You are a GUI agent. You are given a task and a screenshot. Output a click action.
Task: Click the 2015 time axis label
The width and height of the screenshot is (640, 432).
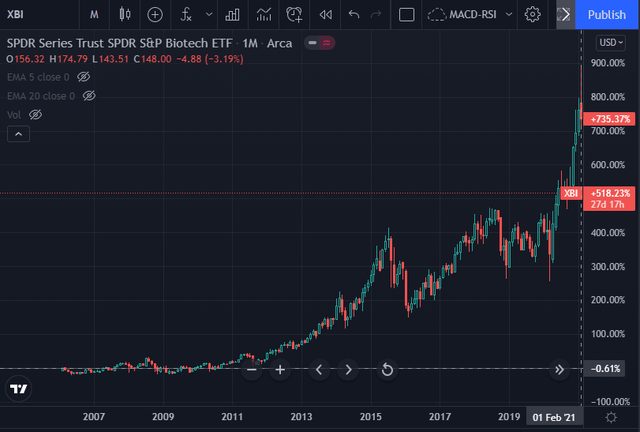(x=371, y=417)
